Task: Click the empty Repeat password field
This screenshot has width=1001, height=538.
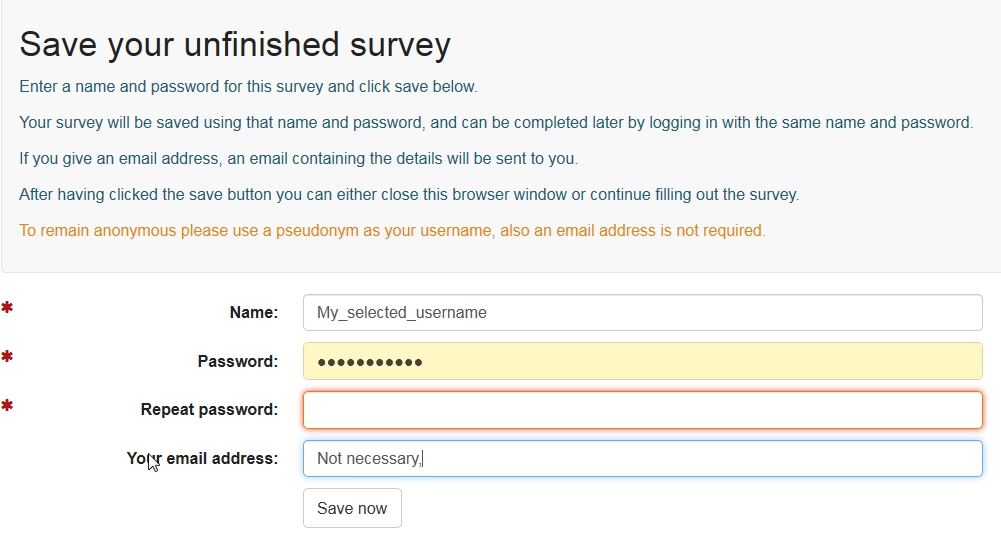Action: tap(642, 410)
